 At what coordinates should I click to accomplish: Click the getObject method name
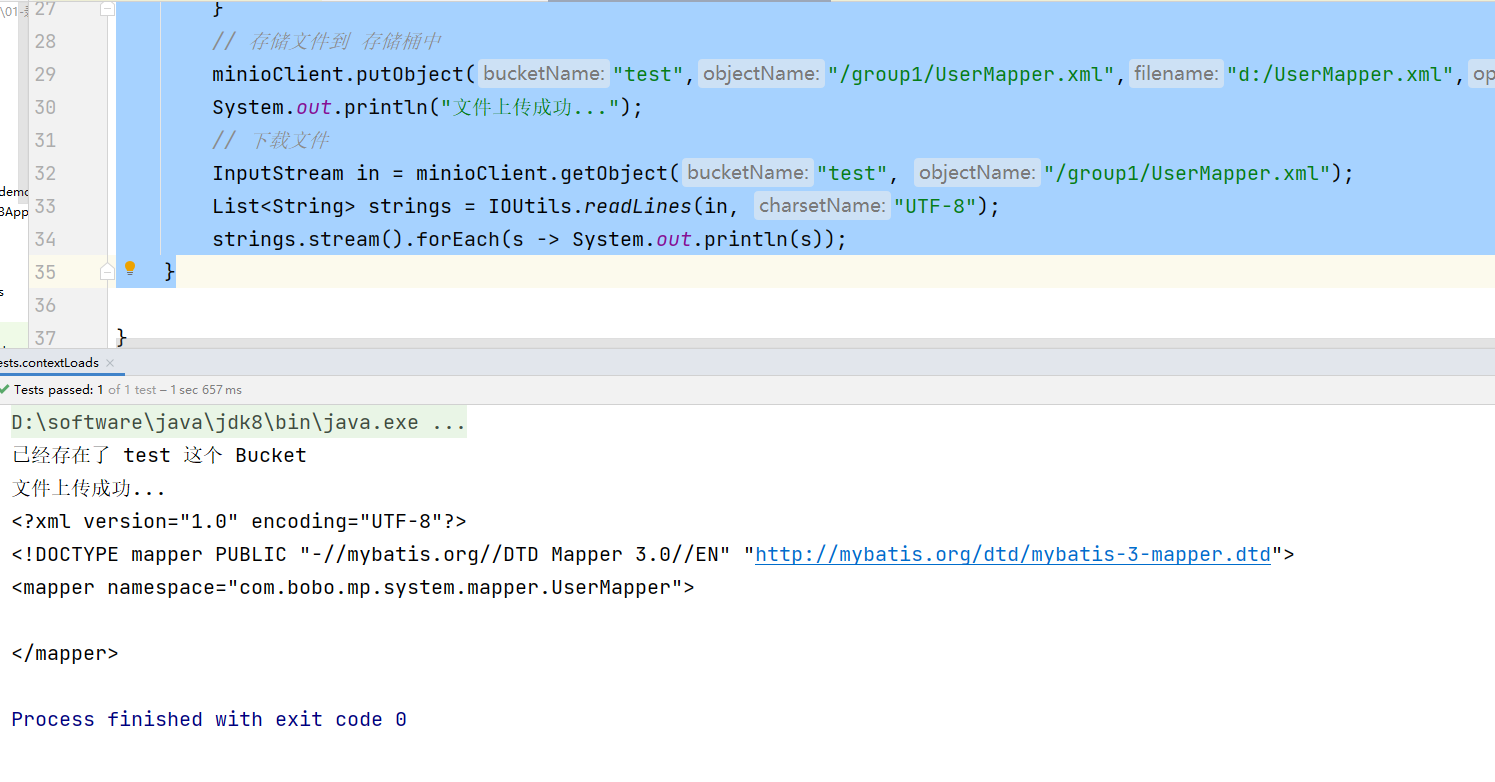pyautogui.click(x=614, y=173)
